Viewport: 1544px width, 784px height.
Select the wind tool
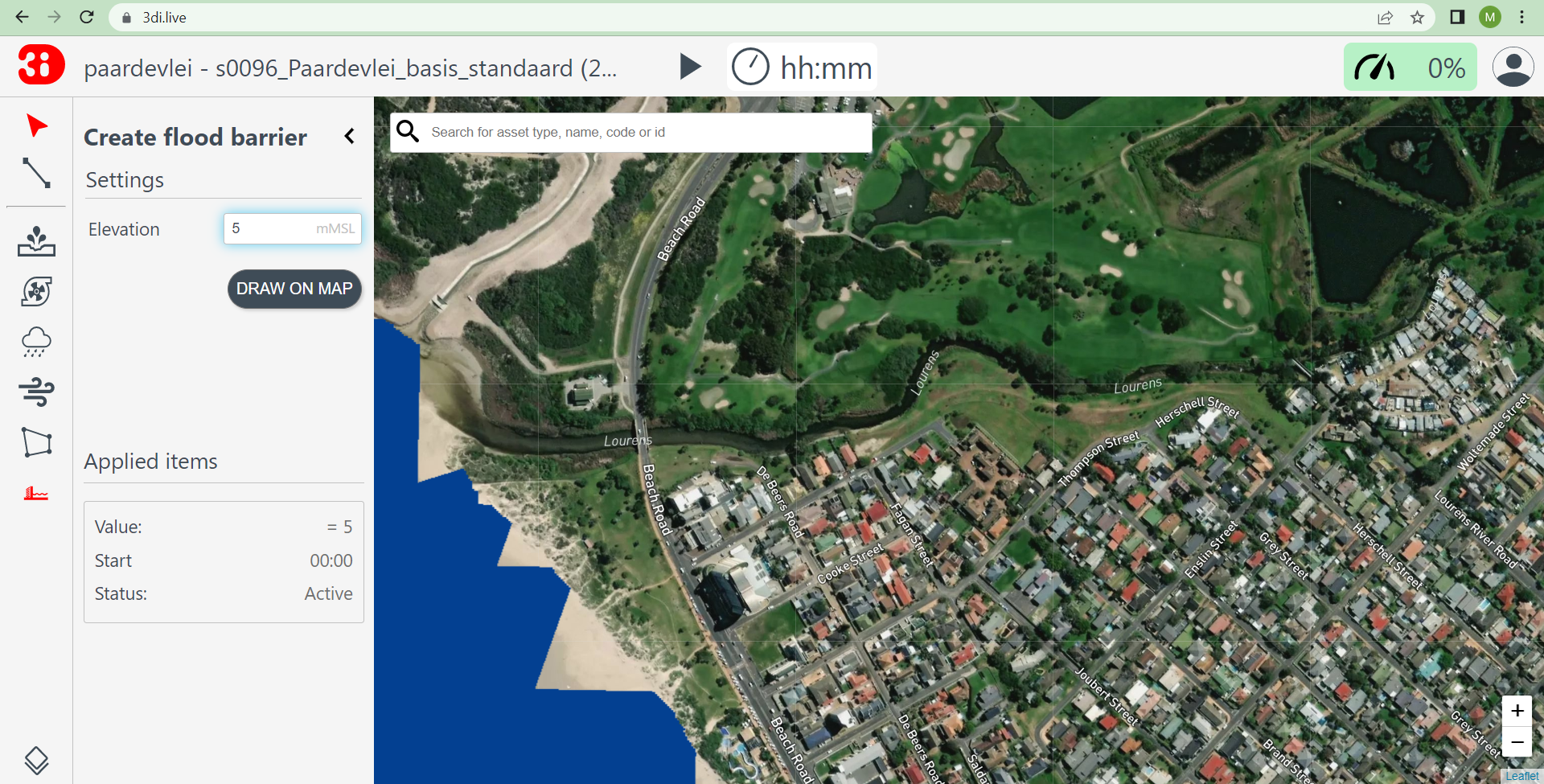pyautogui.click(x=35, y=392)
